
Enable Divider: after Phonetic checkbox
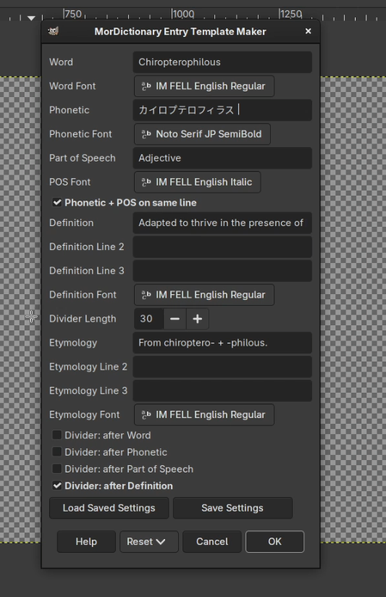[57, 452]
